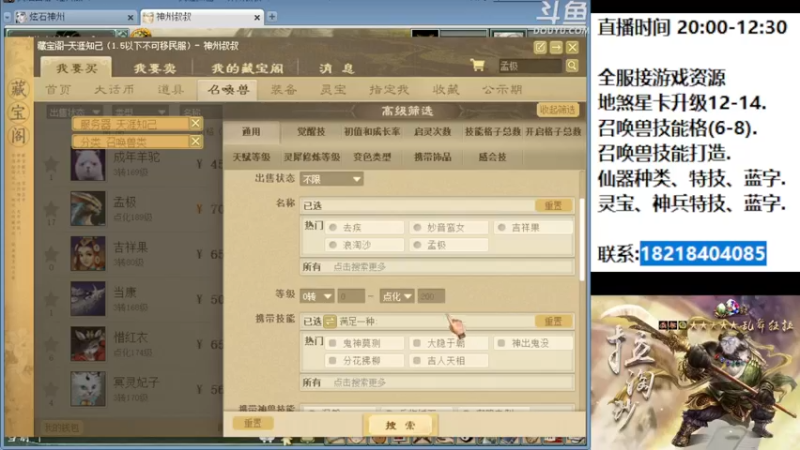Favorite the 冥灵妃子 listing star
800x450 pixels.
(x=51, y=389)
